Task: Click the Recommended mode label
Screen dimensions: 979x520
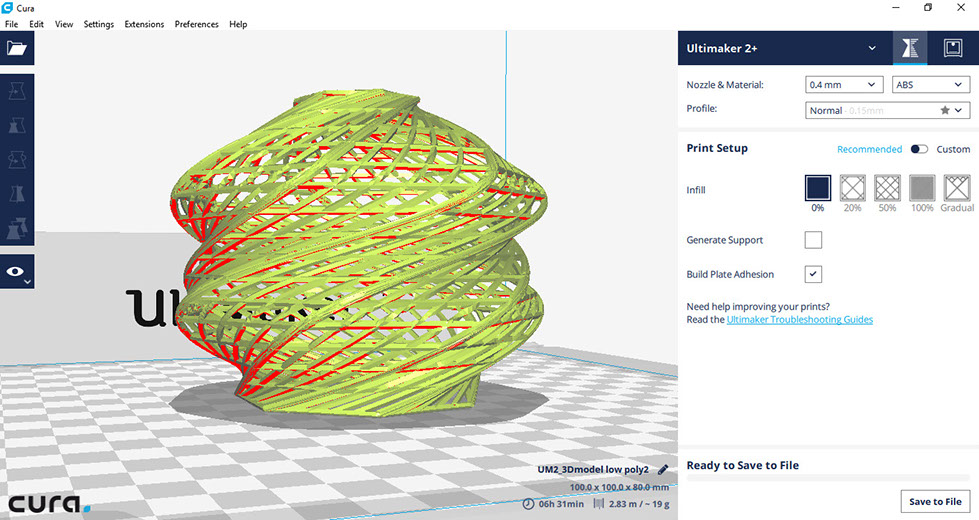Action: (869, 149)
